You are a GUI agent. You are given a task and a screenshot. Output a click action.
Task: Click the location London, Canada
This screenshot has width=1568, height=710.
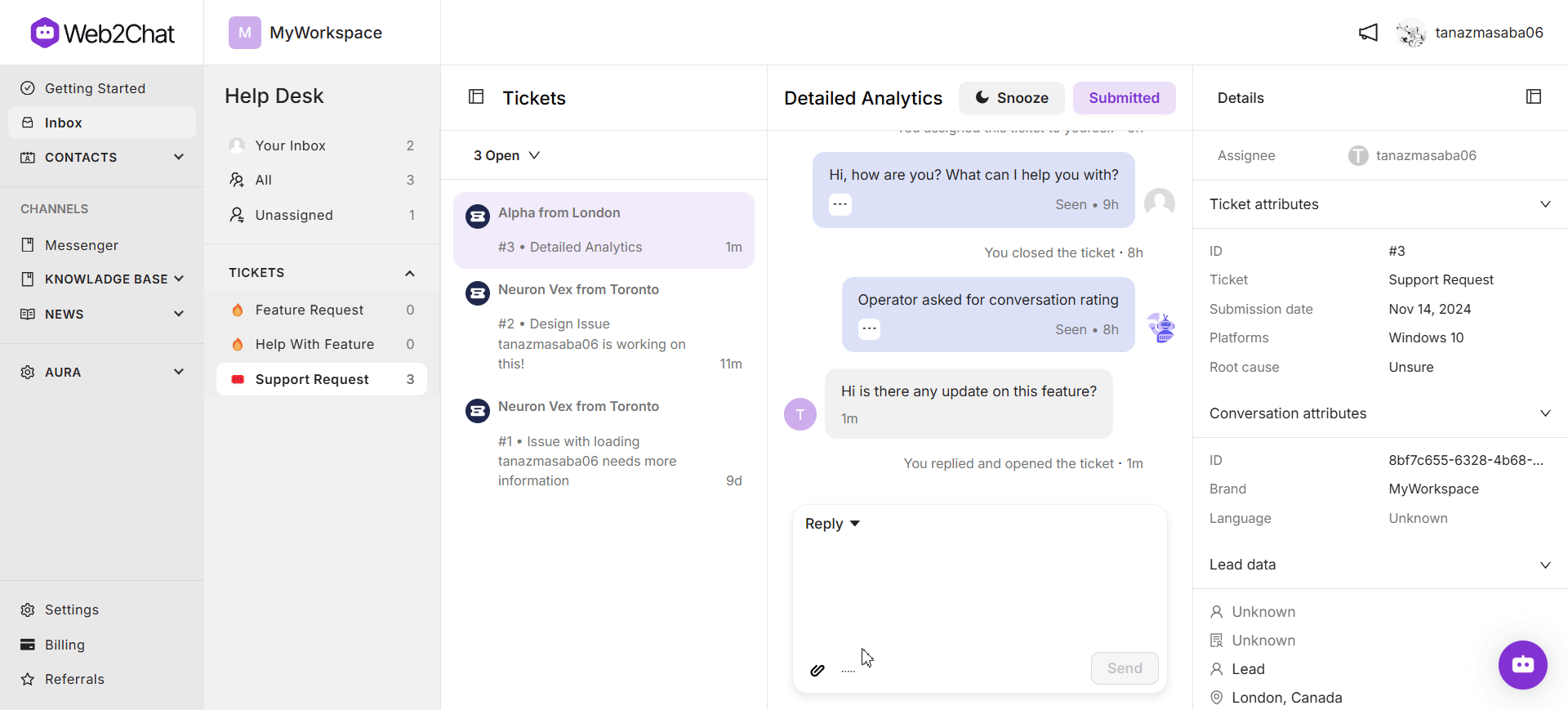click(1287, 698)
